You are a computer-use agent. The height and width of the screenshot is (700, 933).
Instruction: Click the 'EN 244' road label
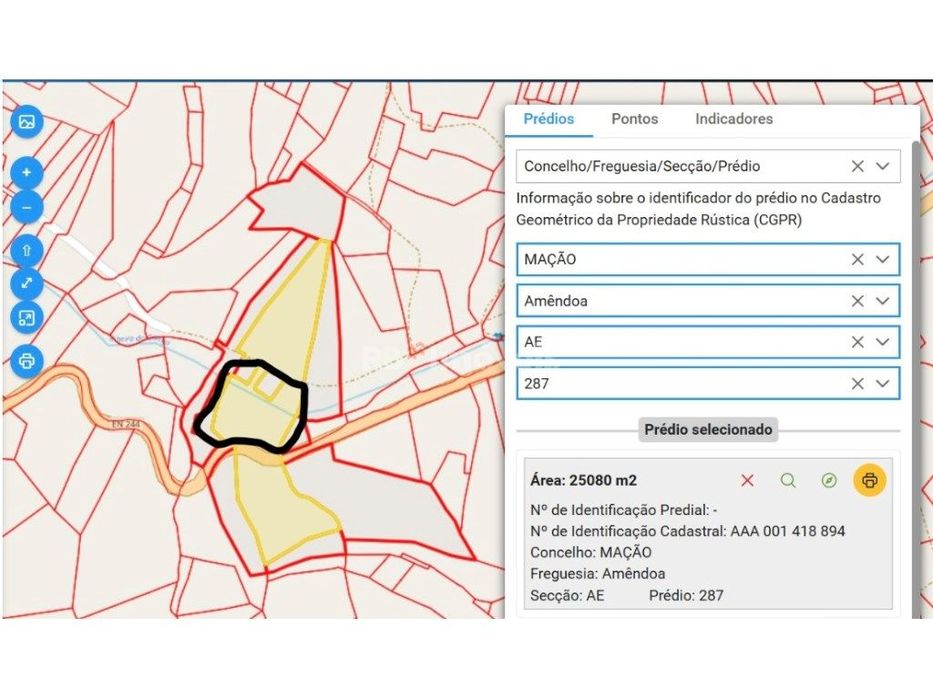pyautogui.click(x=126, y=424)
